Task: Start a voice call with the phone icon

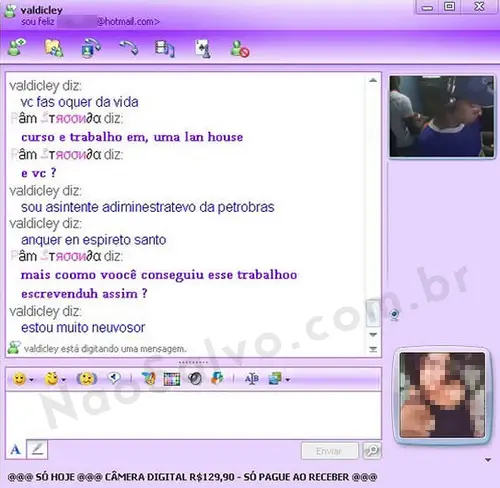Action: point(129,48)
